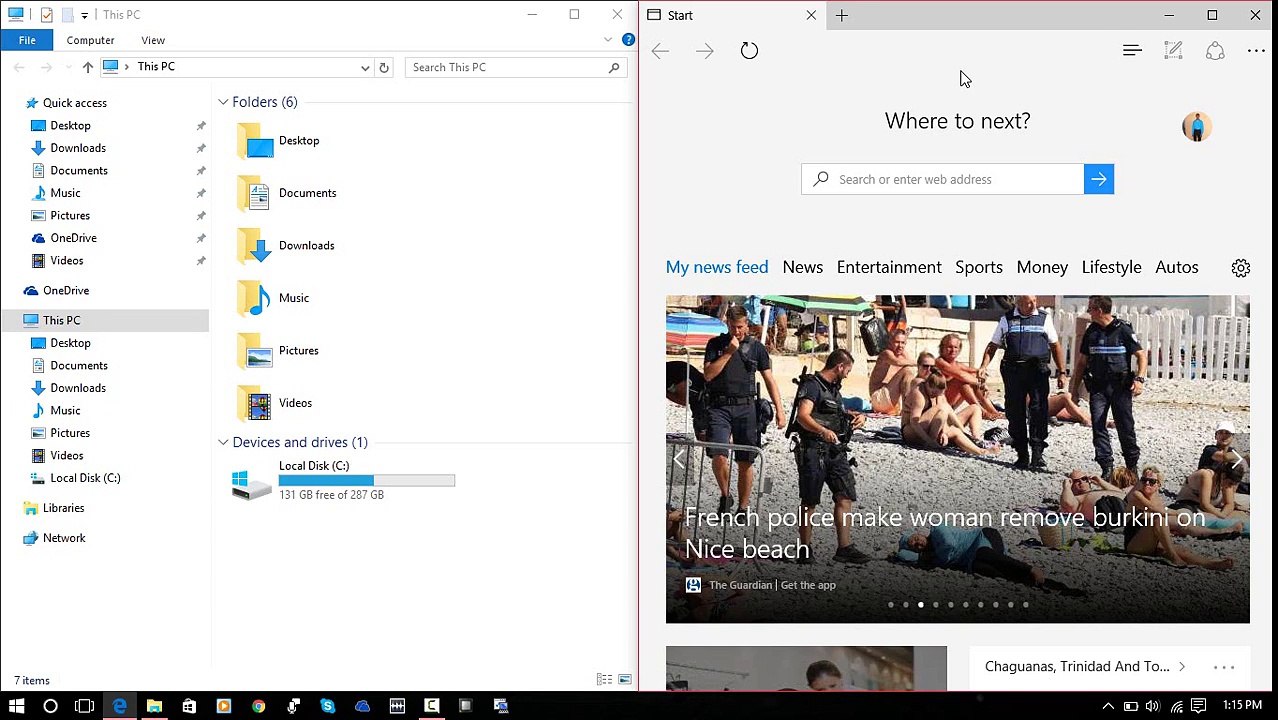Close the Start tab in Edge

[x=811, y=15]
